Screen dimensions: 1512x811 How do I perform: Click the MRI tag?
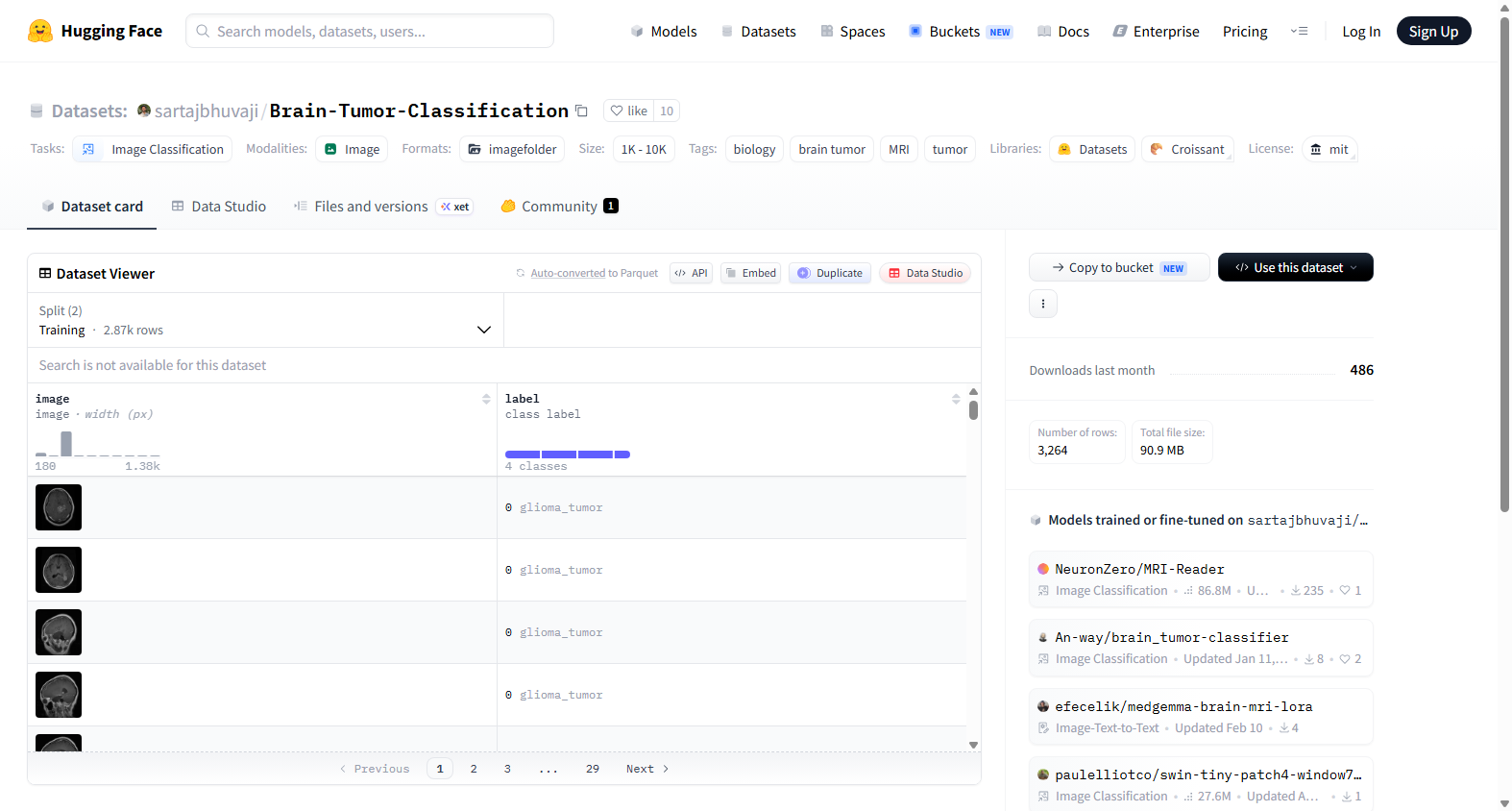tap(899, 149)
